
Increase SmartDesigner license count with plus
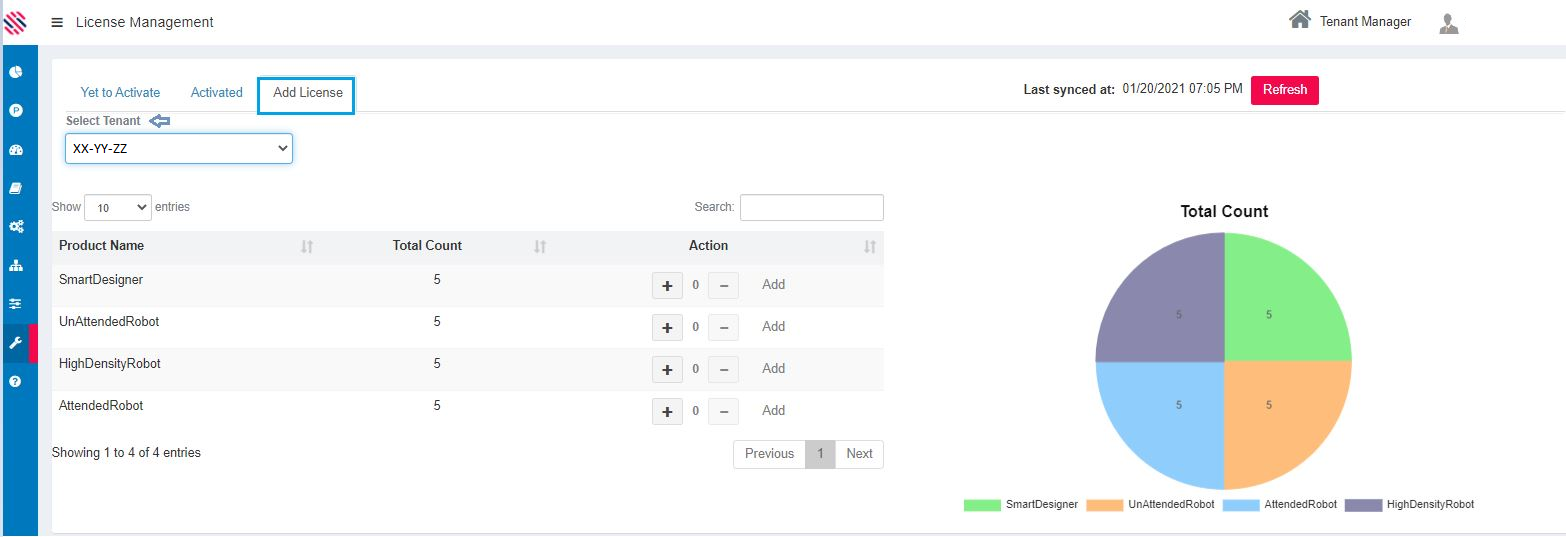[x=667, y=285]
